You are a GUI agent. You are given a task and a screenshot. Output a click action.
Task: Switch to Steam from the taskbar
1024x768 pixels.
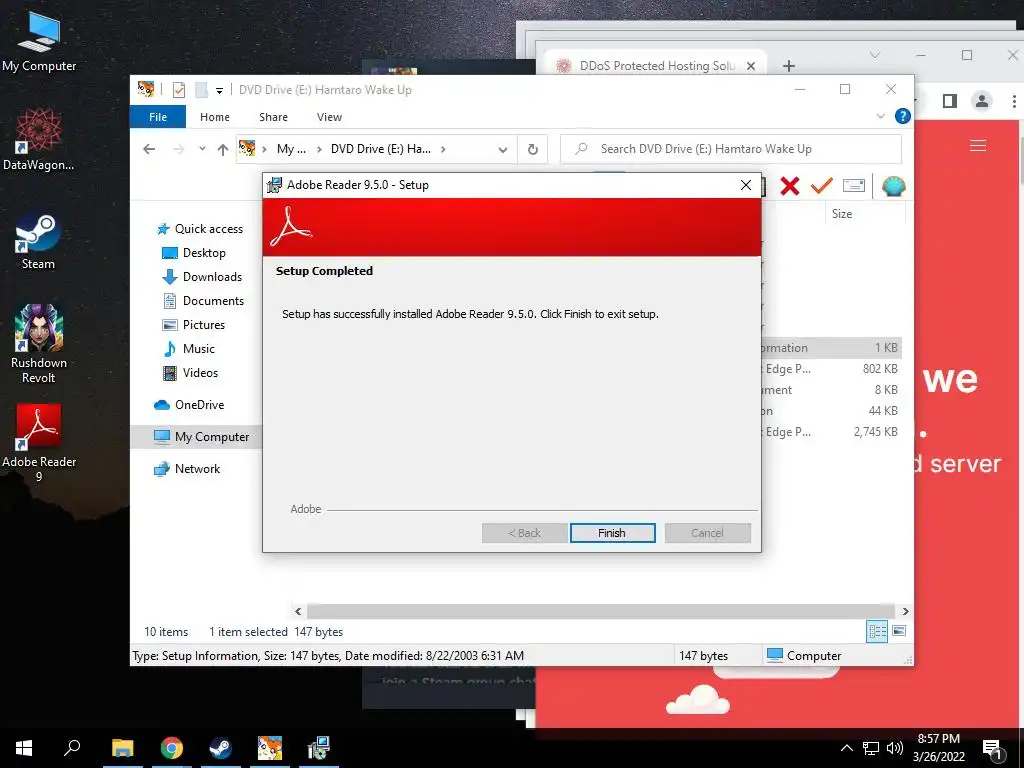(221, 748)
